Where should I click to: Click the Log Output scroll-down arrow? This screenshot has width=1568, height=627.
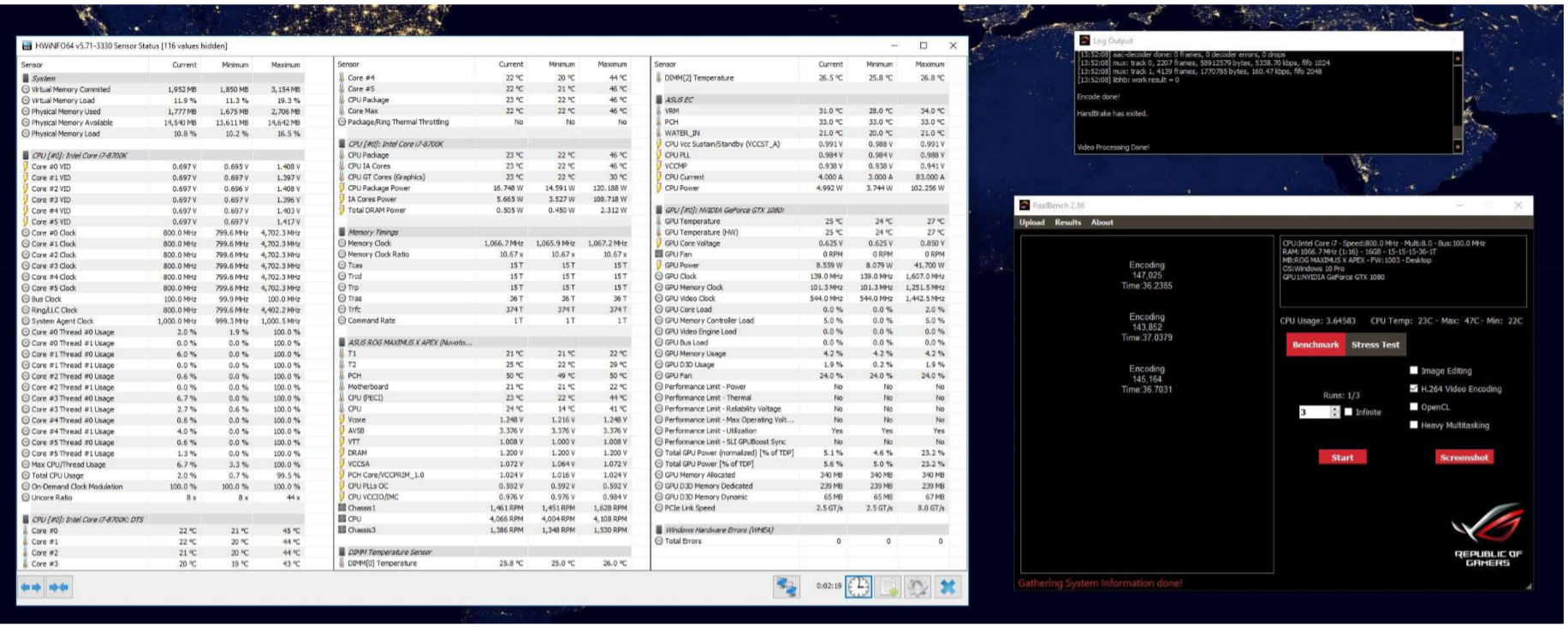1458,146
